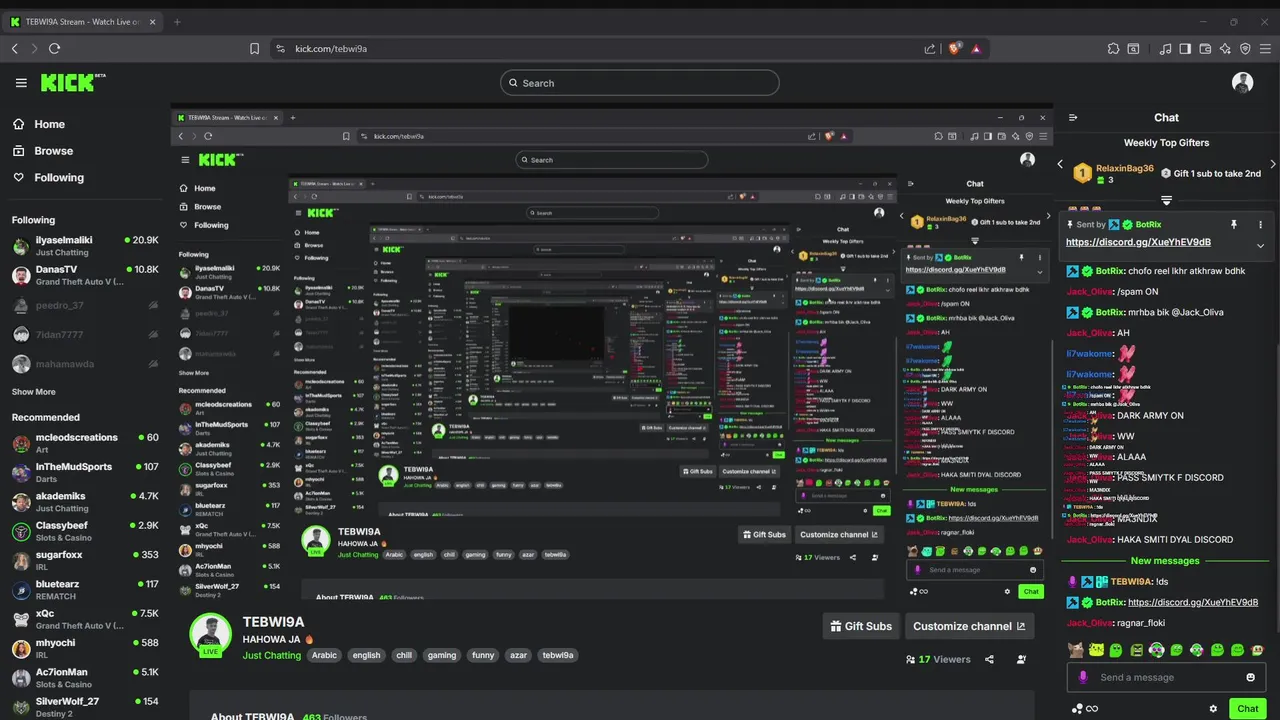Open chat settings gear icon
1280x720 pixels.
[1213, 709]
